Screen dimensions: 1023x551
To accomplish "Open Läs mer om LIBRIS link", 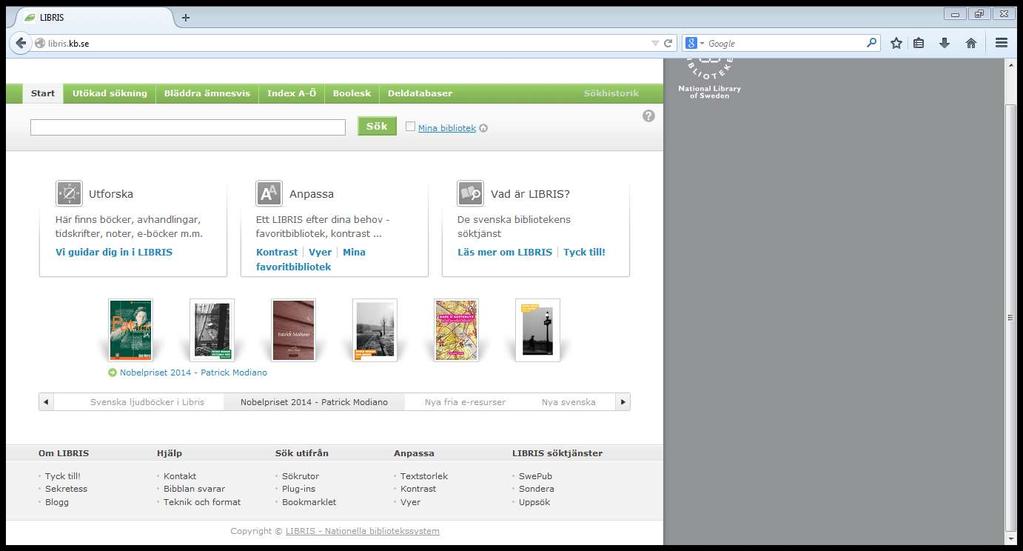I will point(505,252).
